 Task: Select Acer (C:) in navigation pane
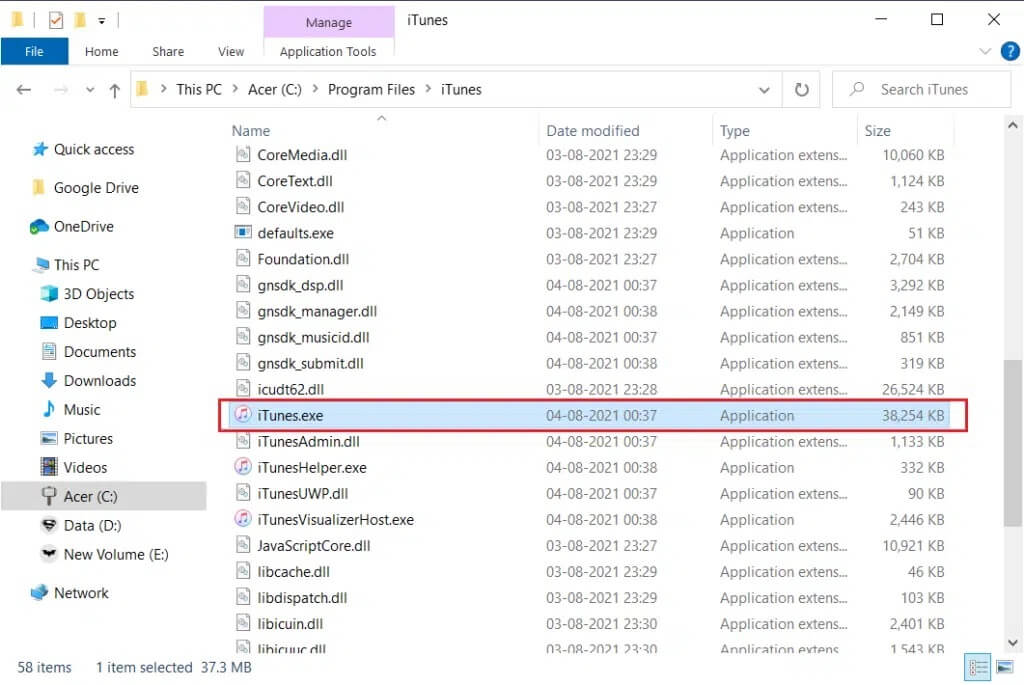coord(104,496)
